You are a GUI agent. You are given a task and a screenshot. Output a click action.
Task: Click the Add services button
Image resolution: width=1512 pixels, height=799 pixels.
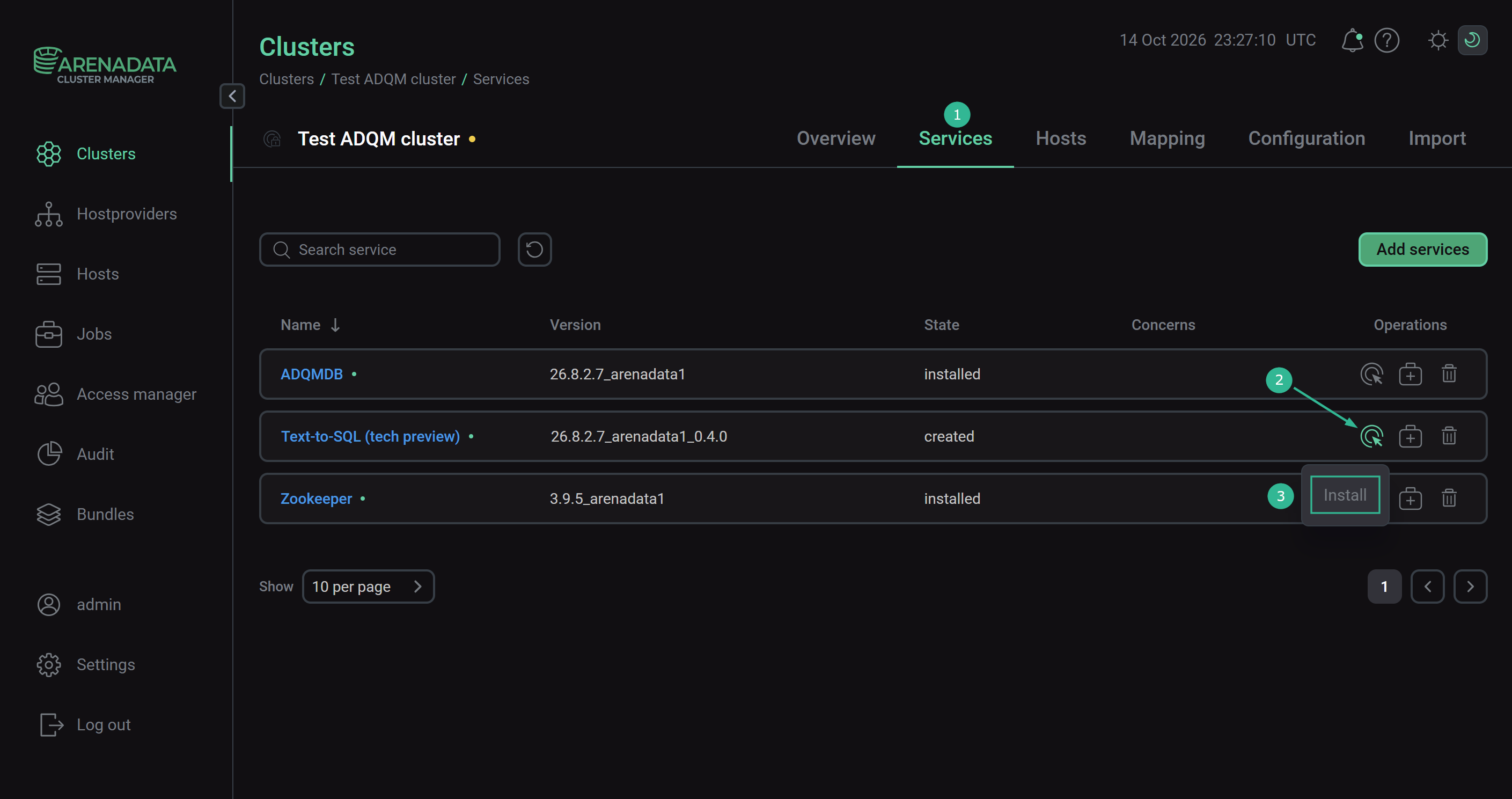click(x=1422, y=250)
